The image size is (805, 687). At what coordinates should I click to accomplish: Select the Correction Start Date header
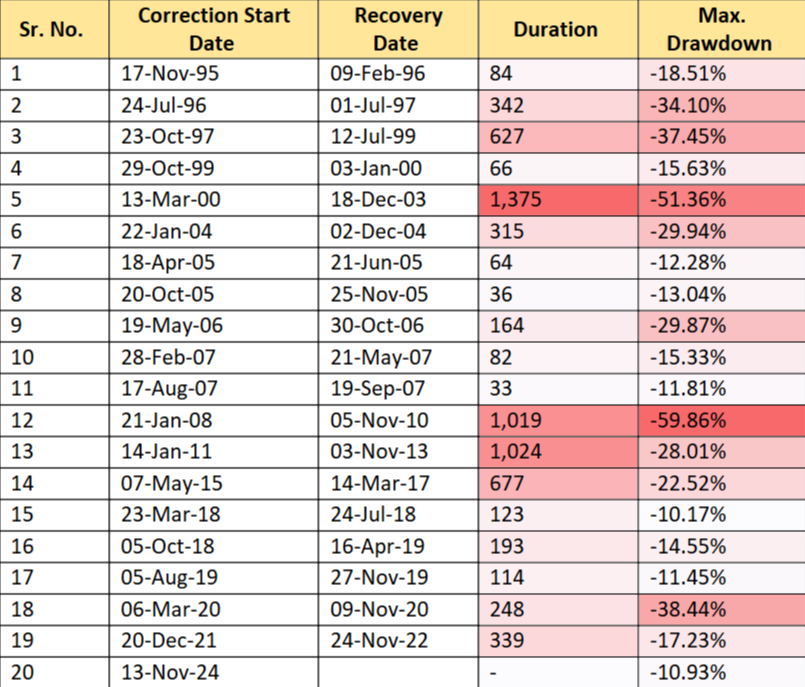click(212, 29)
